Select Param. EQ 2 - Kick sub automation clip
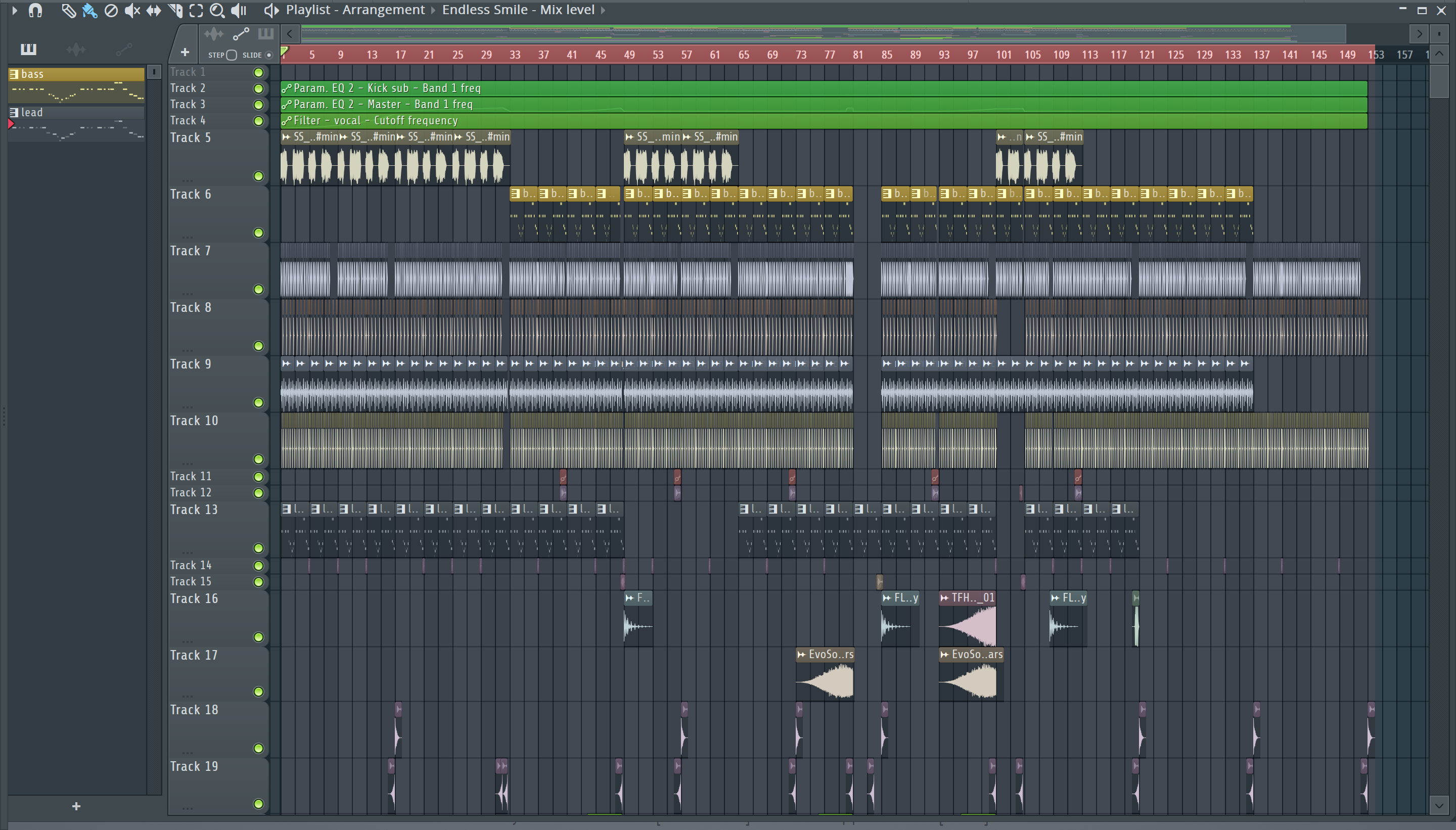 (824, 88)
